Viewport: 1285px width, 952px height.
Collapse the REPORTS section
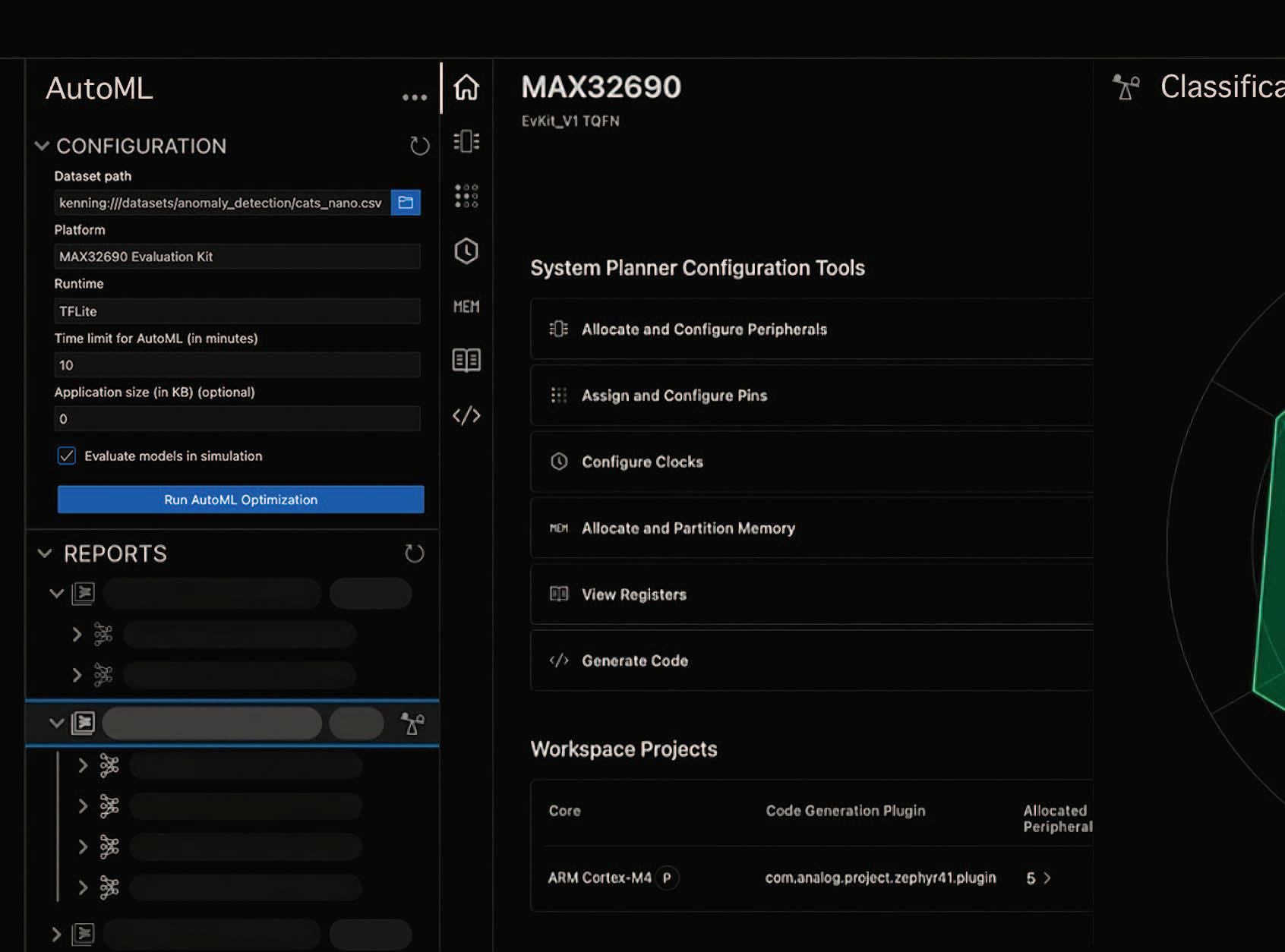tap(45, 553)
